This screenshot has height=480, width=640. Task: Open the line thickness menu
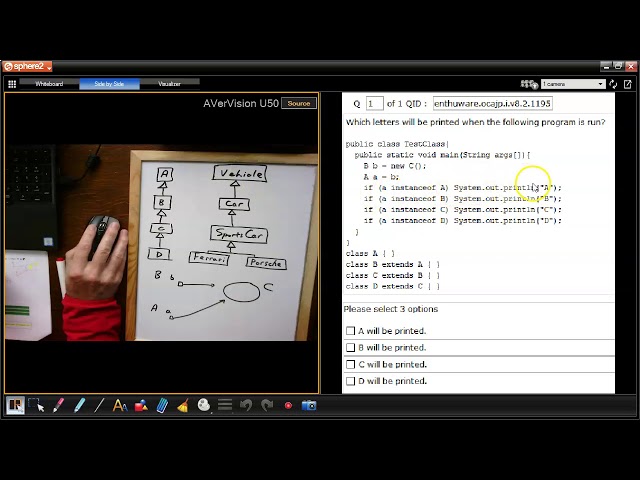[x=225, y=405]
